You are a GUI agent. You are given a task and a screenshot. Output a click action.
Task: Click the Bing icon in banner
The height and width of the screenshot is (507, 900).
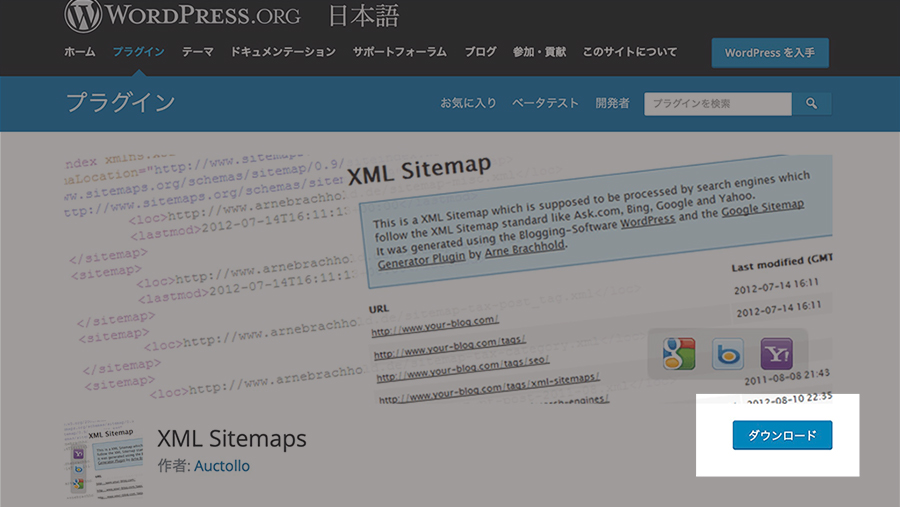(728, 353)
